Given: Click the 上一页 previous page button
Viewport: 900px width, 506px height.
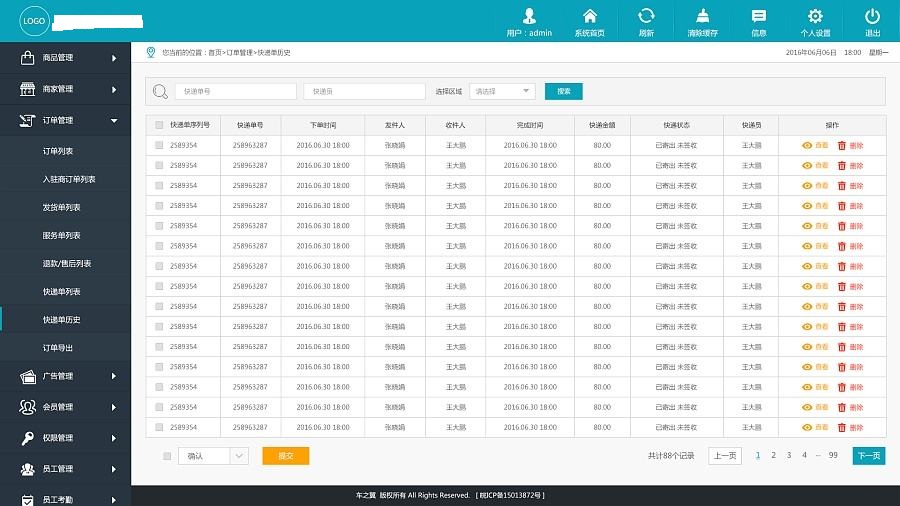Looking at the screenshot, I should 725,456.
